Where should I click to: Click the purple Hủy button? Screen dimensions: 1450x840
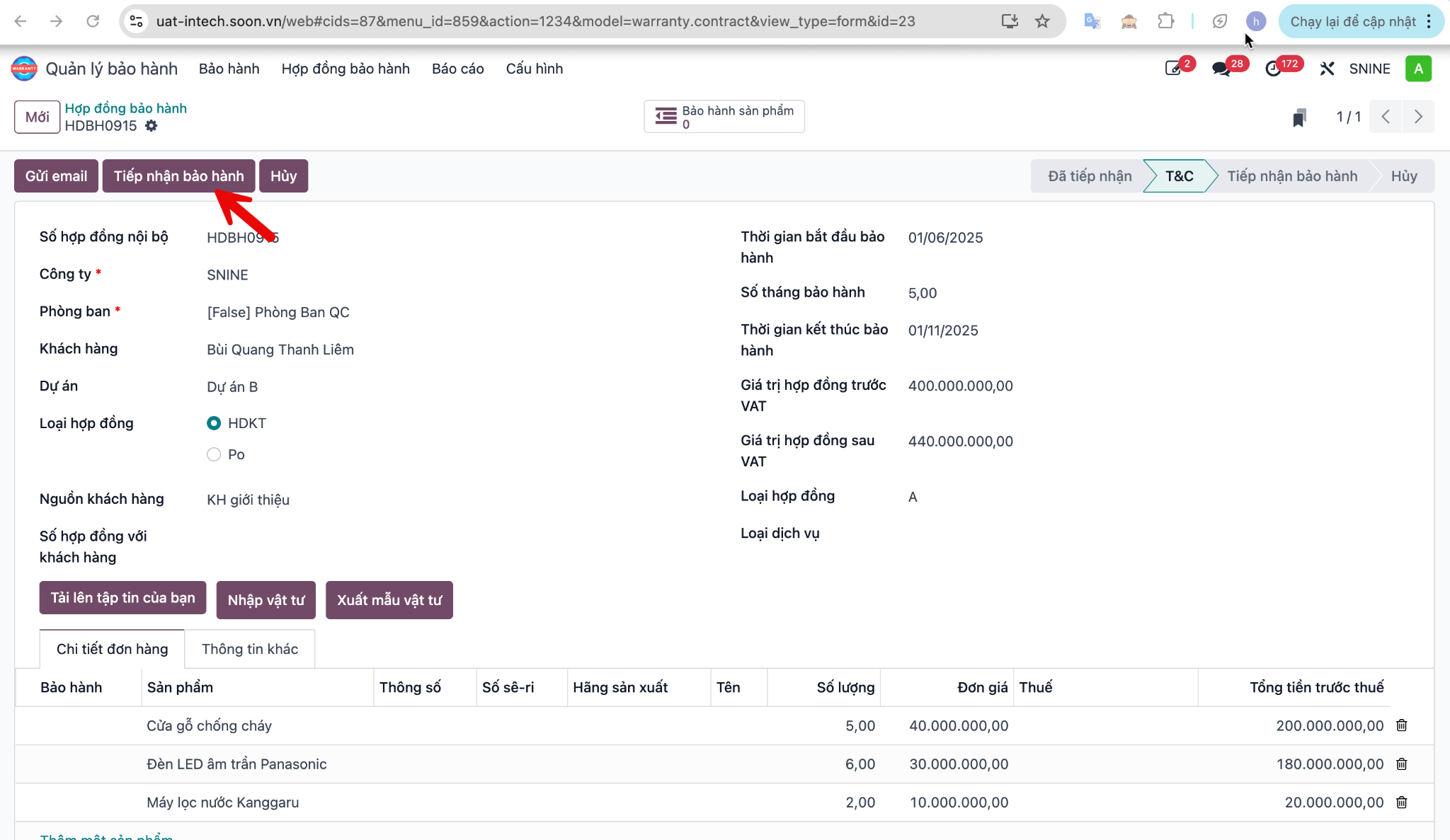pyautogui.click(x=283, y=176)
